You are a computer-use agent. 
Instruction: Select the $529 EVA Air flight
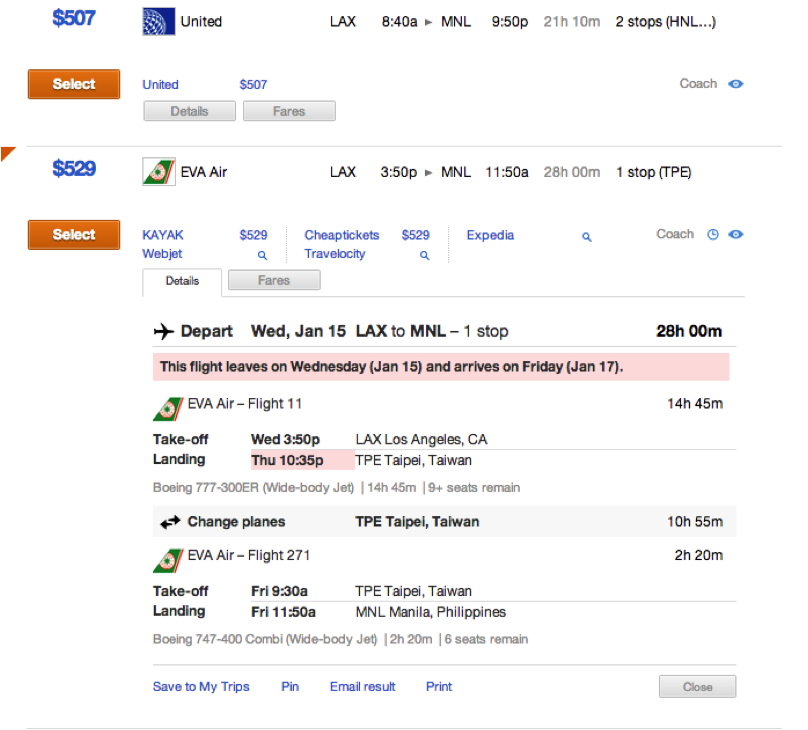[x=74, y=235]
